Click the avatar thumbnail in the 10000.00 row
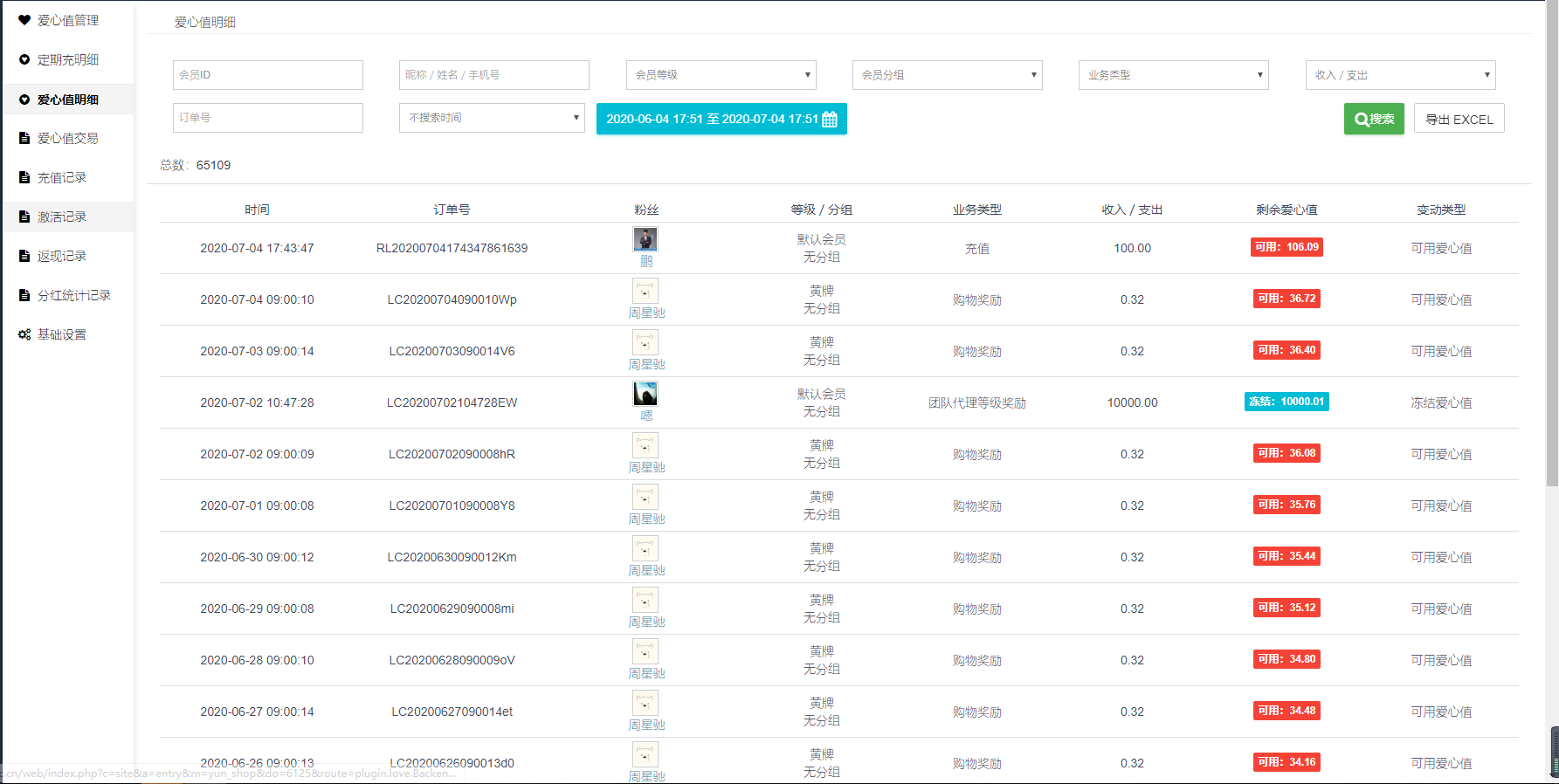1559x784 pixels. coord(645,394)
